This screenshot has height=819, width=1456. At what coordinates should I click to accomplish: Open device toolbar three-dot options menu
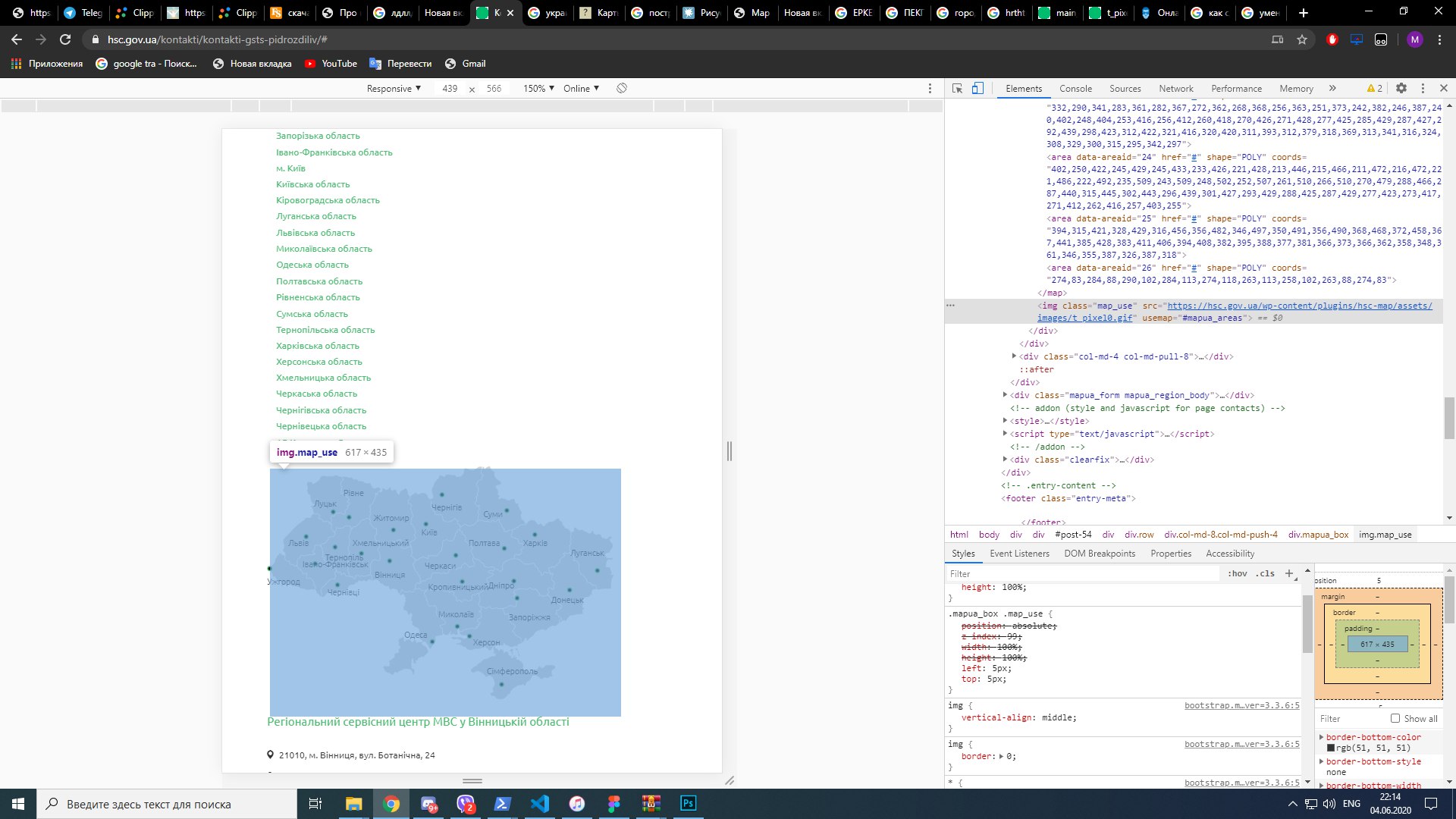(930, 89)
